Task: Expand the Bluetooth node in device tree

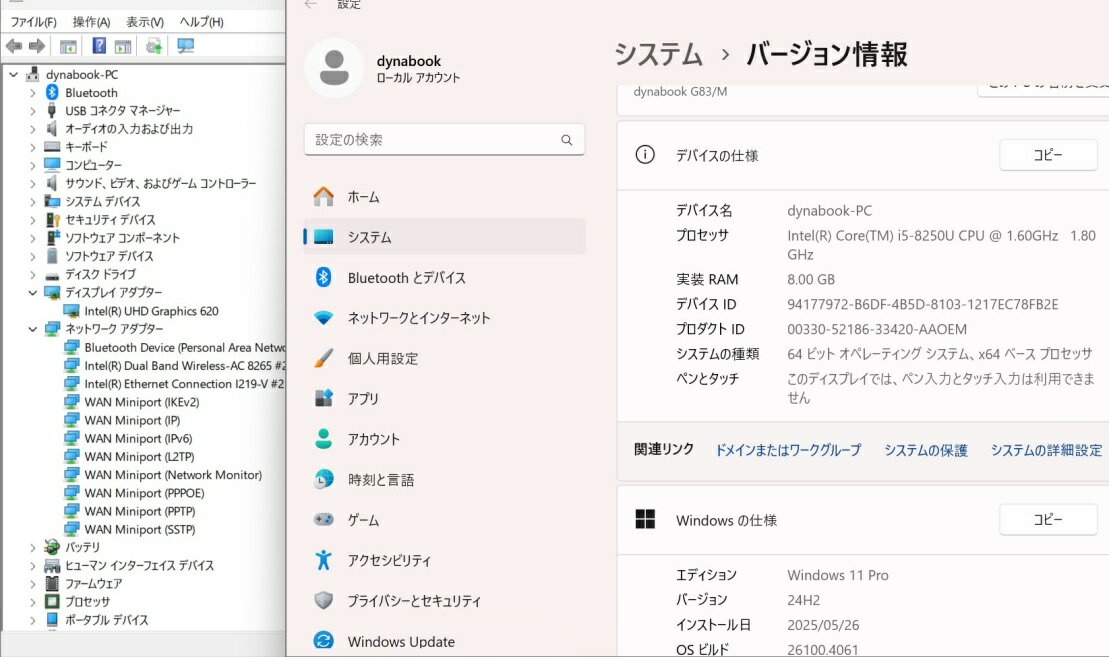Action: [x=33, y=93]
